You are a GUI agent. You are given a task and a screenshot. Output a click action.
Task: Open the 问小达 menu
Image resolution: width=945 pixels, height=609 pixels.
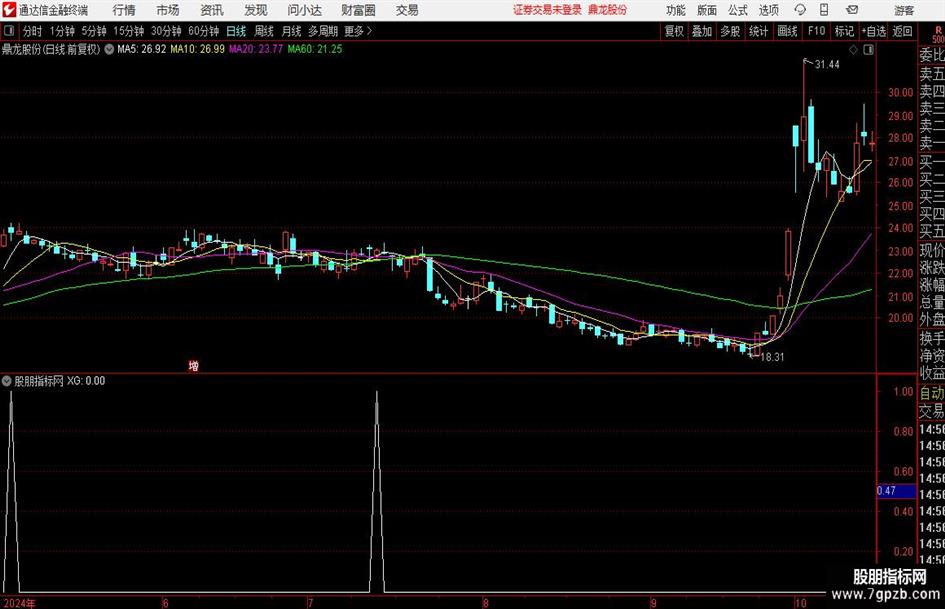304,10
